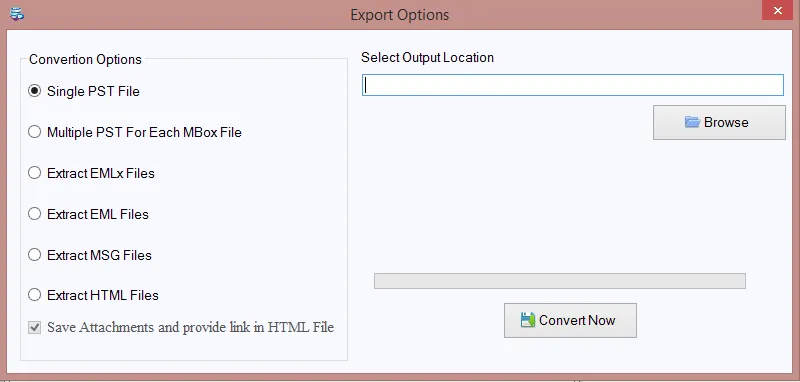800x382 pixels.
Task: Click the save disk icon beside Convert Now
Action: click(528, 320)
